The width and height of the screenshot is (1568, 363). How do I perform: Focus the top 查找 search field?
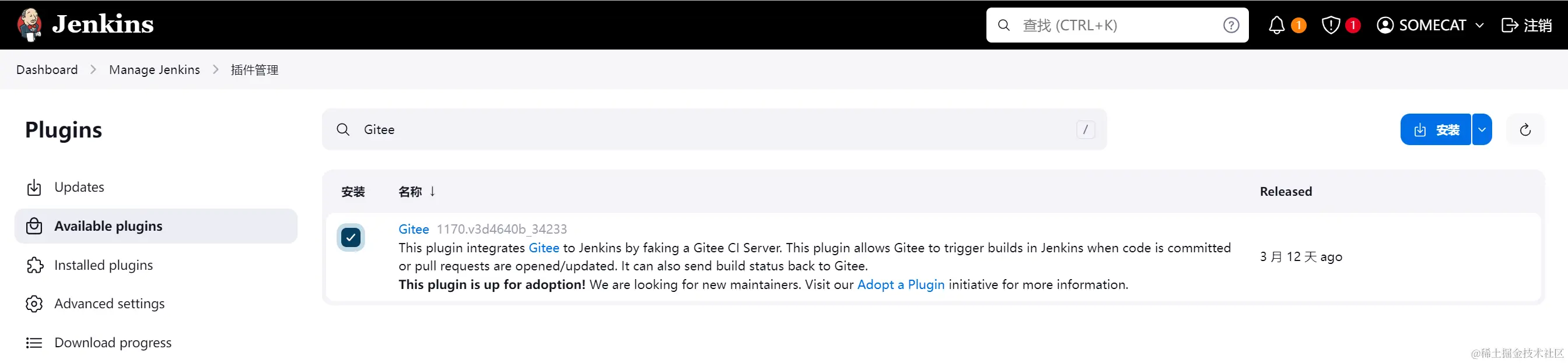coord(1120,26)
